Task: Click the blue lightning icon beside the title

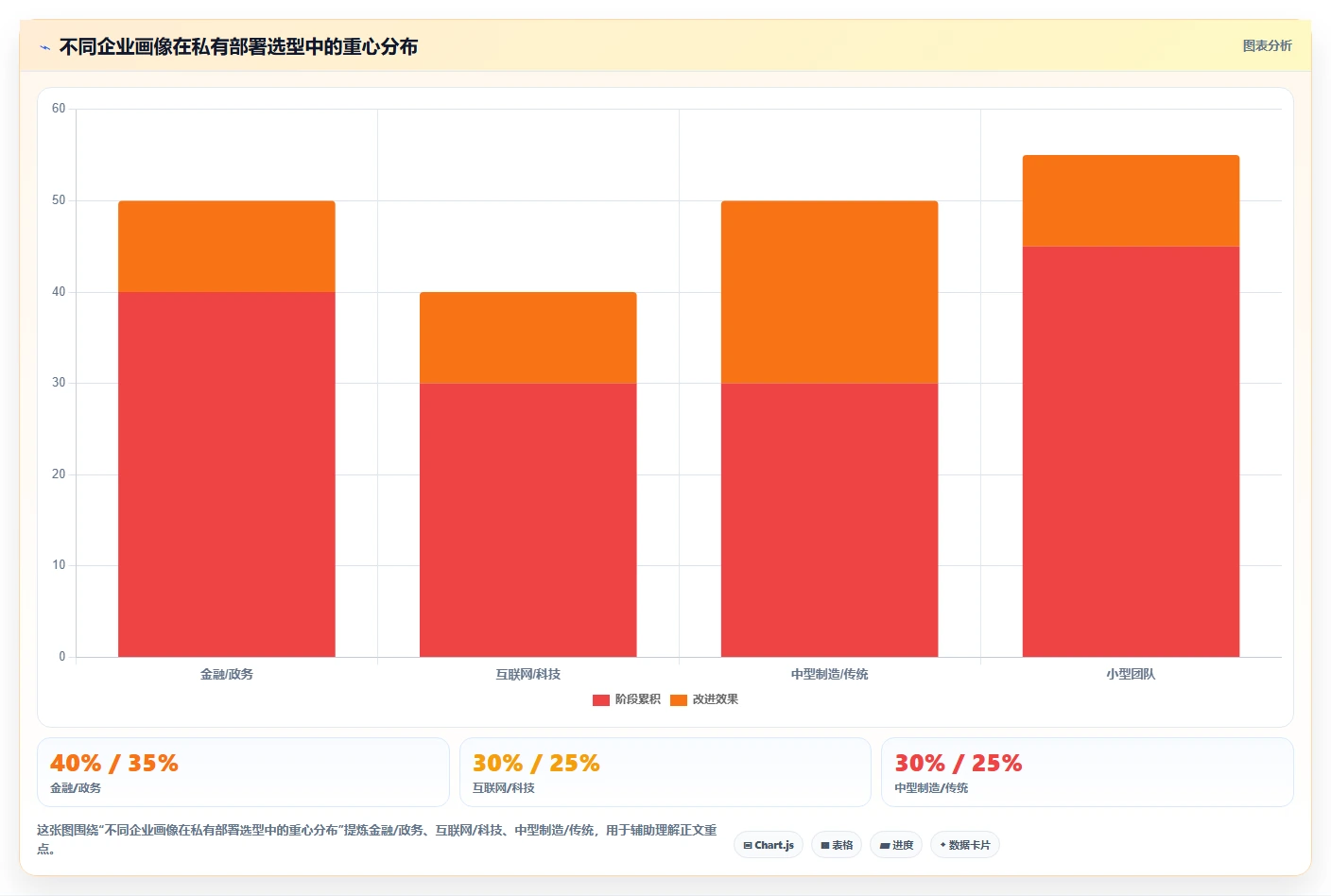Action: (44, 47)
